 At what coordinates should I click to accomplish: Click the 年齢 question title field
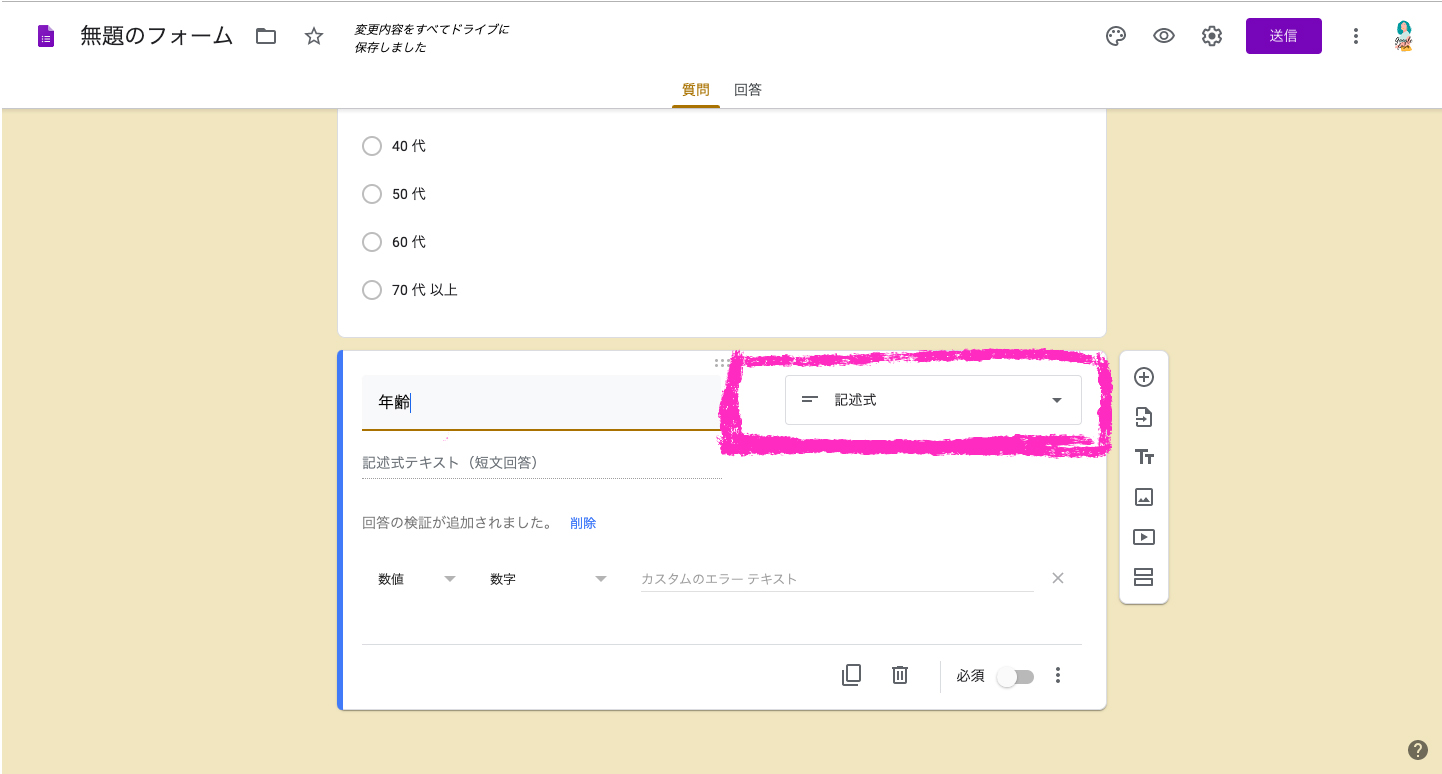click(541, 402)
